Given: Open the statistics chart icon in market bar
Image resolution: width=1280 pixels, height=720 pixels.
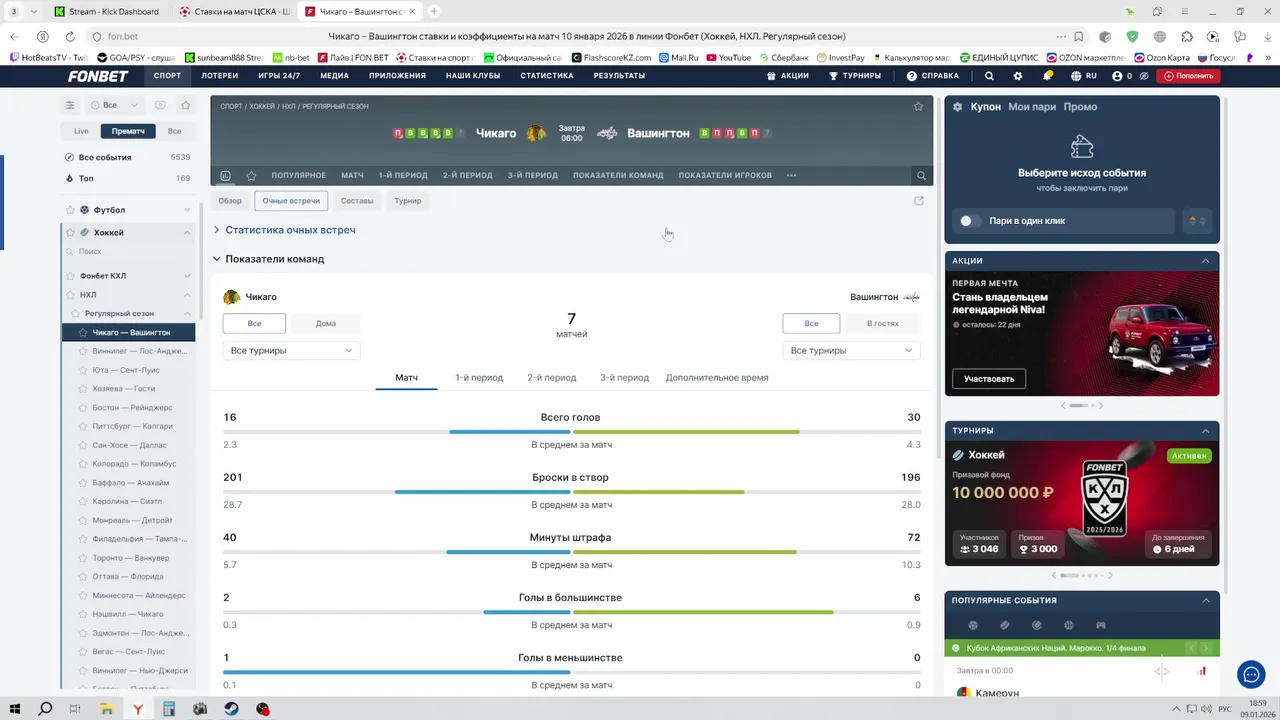Looking at the screenshot, I should pos(225,175).
